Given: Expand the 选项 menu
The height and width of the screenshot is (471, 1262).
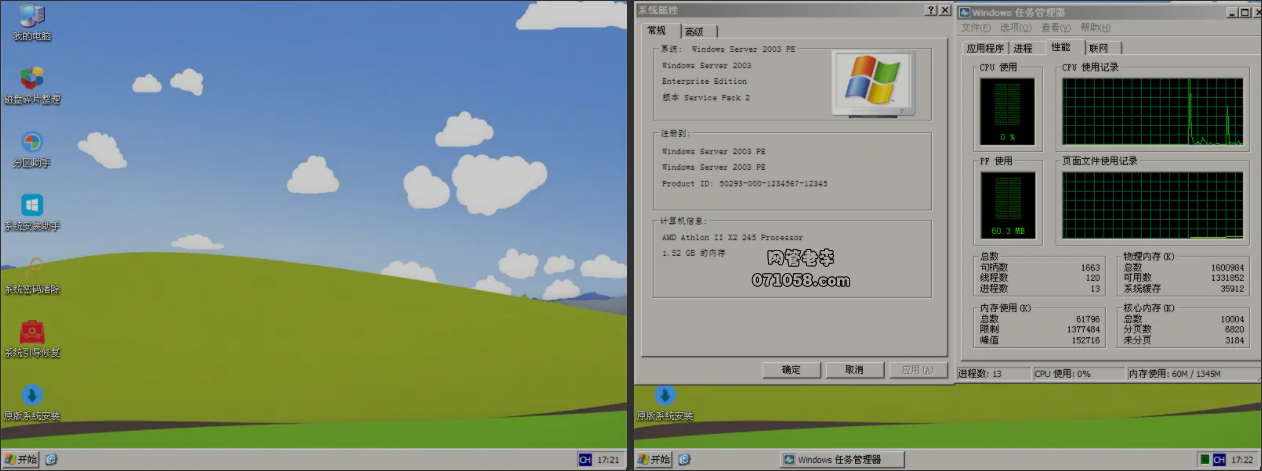Looking at the screenshot, I should pyautogui.click(x=1013, y=28).
